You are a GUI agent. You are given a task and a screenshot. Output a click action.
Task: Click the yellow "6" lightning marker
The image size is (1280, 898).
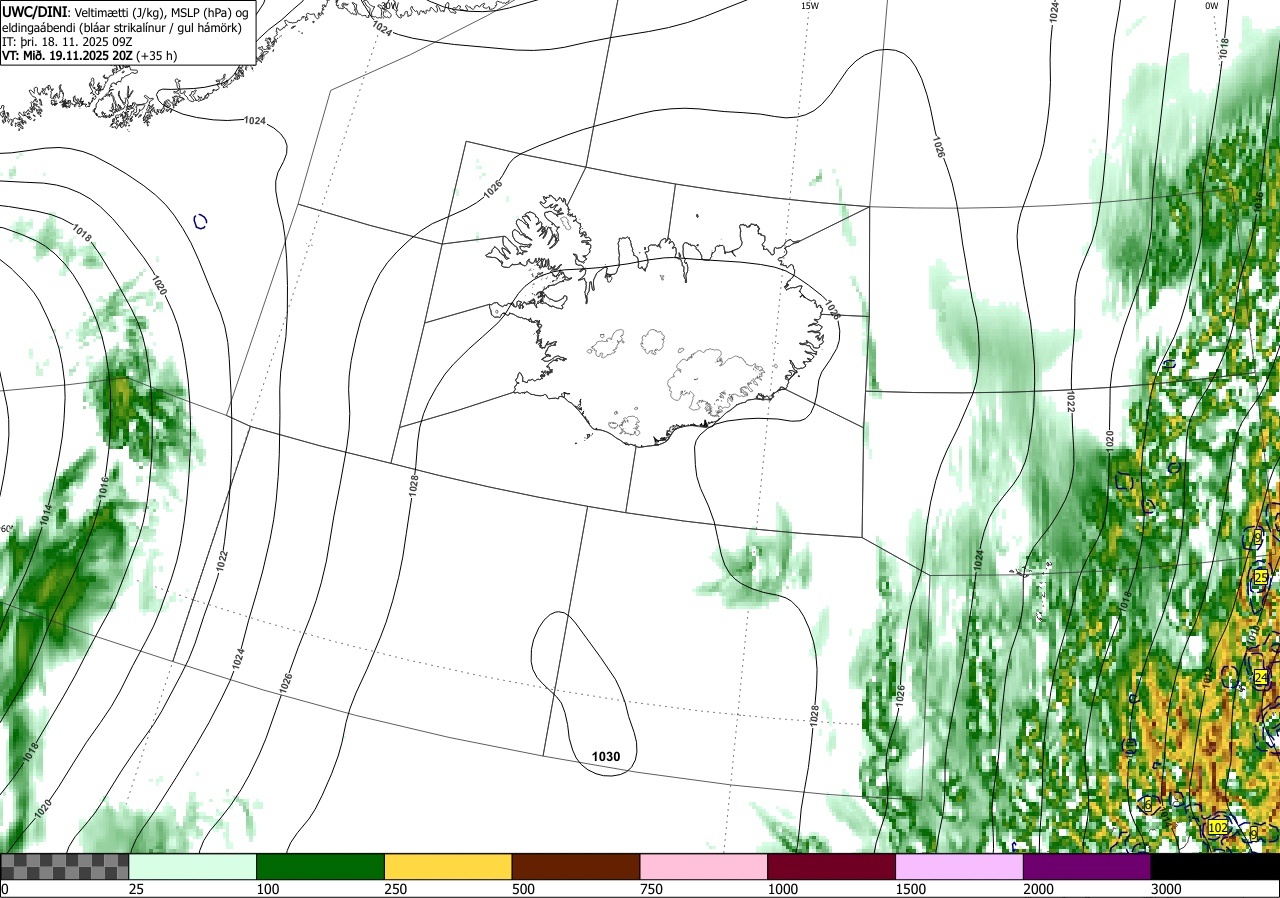[1149, 804]
